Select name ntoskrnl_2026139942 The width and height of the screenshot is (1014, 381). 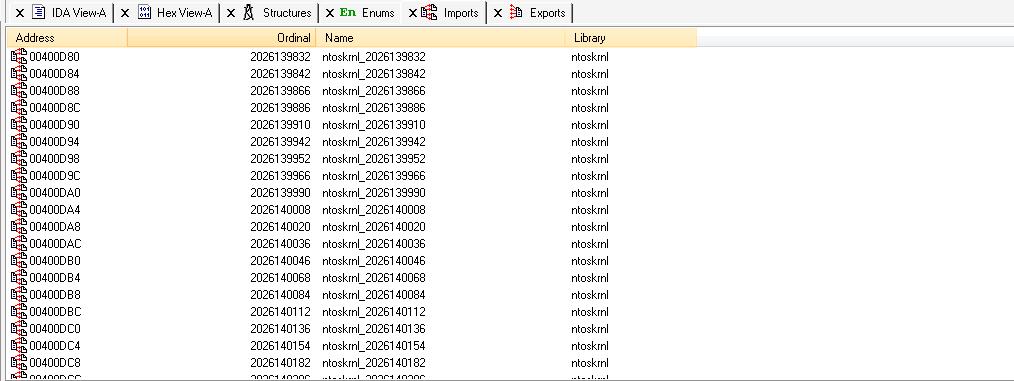click(374, 142)
